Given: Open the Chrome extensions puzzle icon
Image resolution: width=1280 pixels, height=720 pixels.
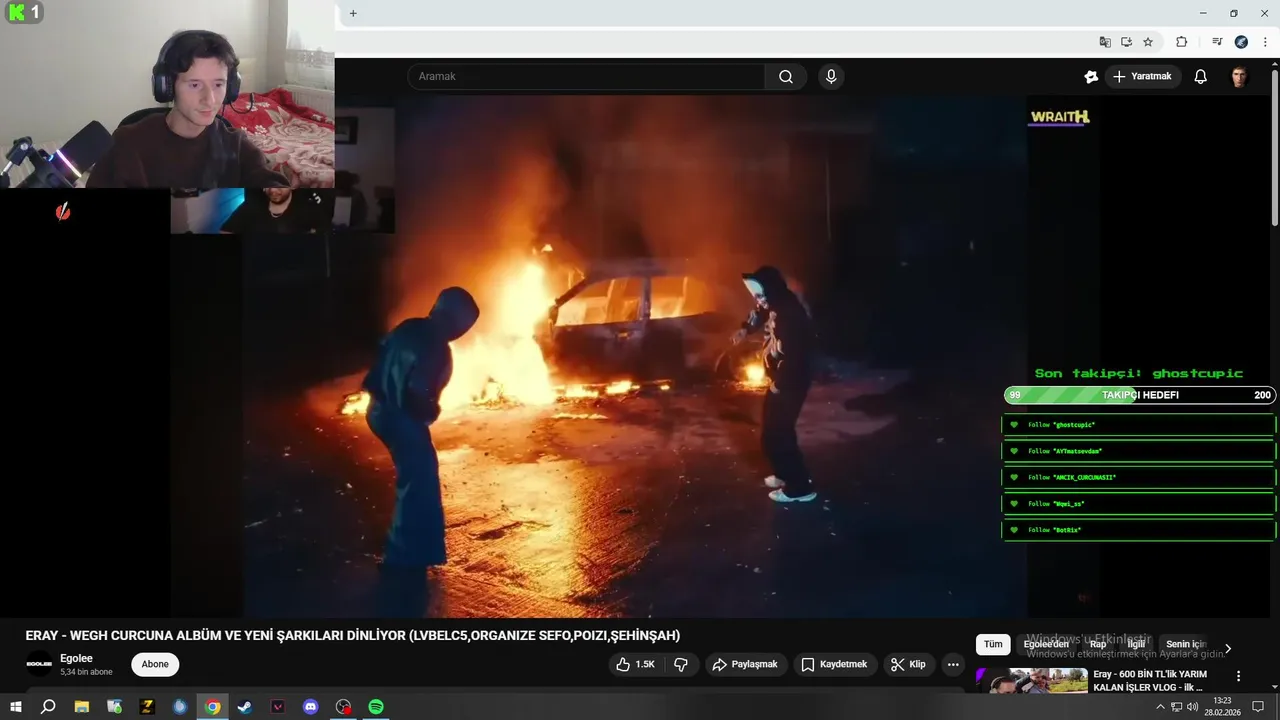Looking at the screenshot, I should (x=1182, y=42).
